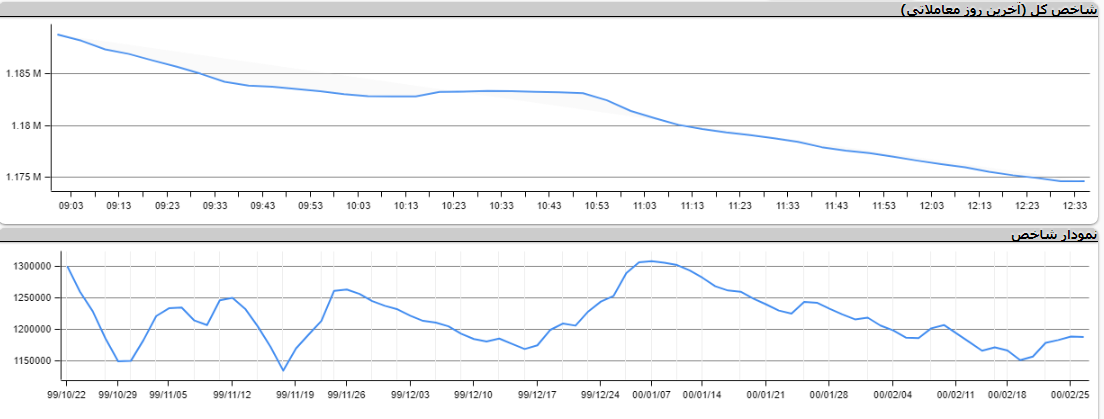Click the index line's peak near 00/01/07

click(x=652, y=261)
